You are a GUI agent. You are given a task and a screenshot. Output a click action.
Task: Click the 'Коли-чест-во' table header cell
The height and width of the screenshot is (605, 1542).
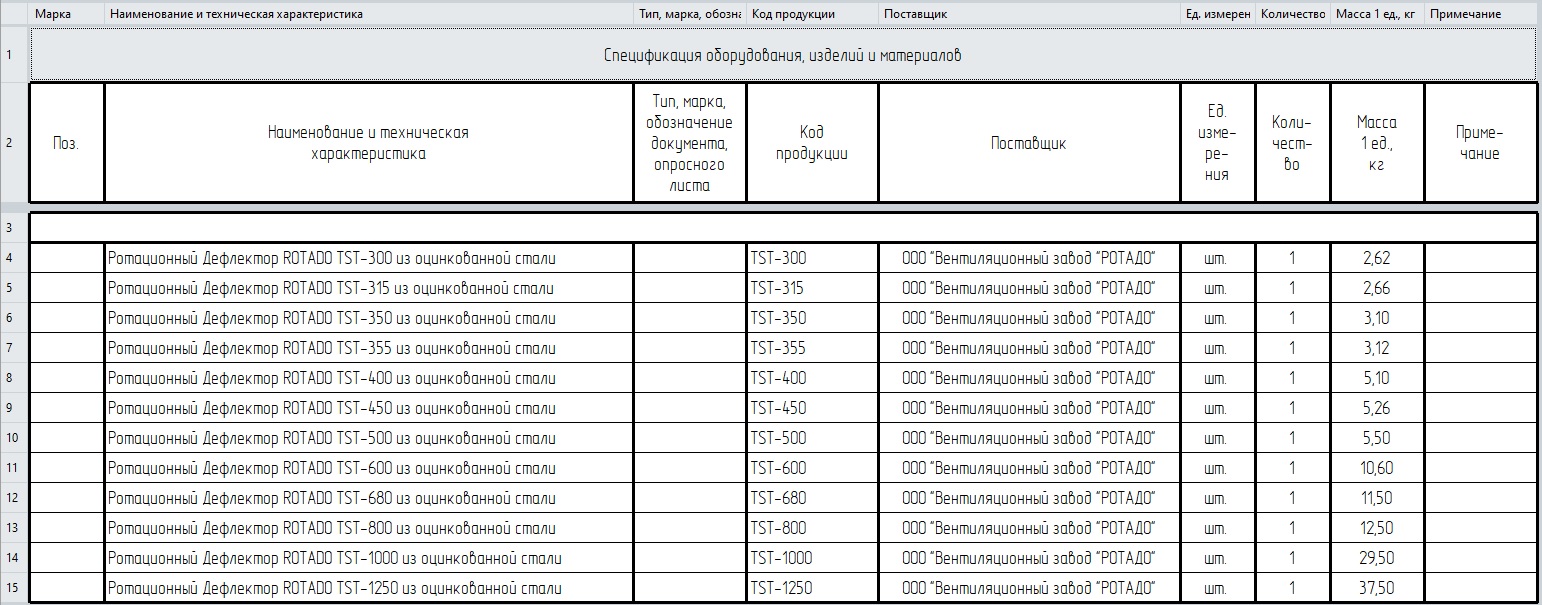(x=1293, y=143)
